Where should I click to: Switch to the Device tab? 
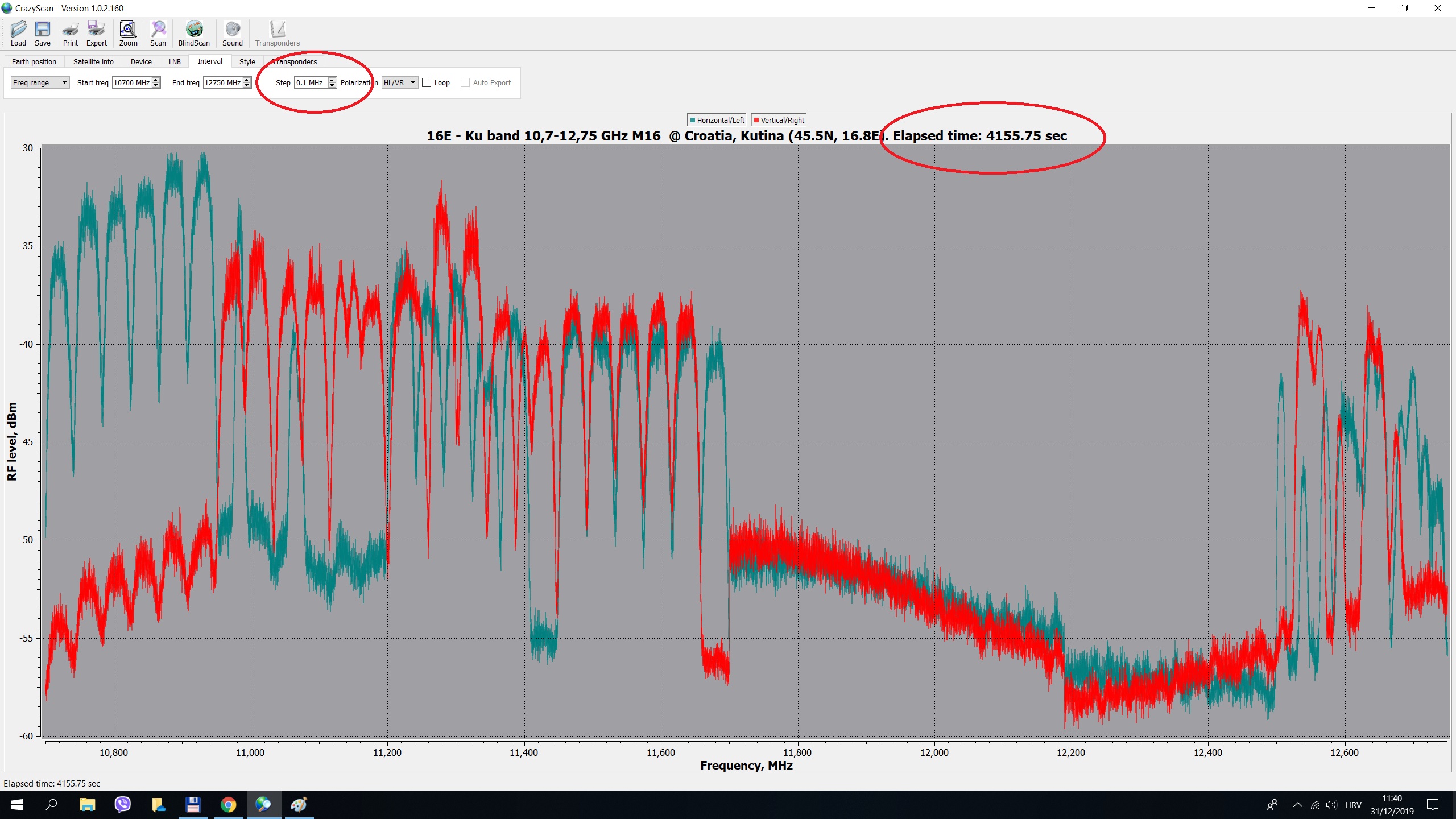tap(141, 62)
